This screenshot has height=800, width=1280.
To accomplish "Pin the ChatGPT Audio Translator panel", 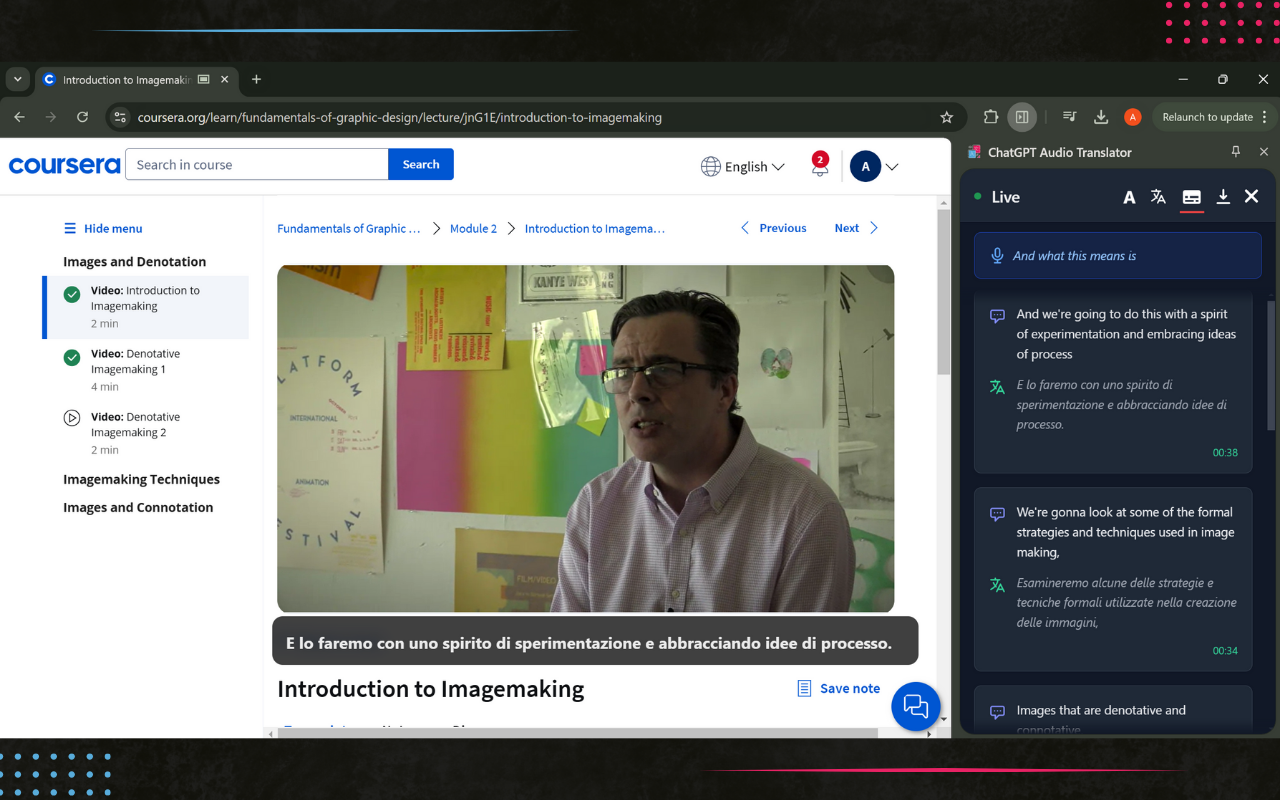I will (x=1236, y=152).
